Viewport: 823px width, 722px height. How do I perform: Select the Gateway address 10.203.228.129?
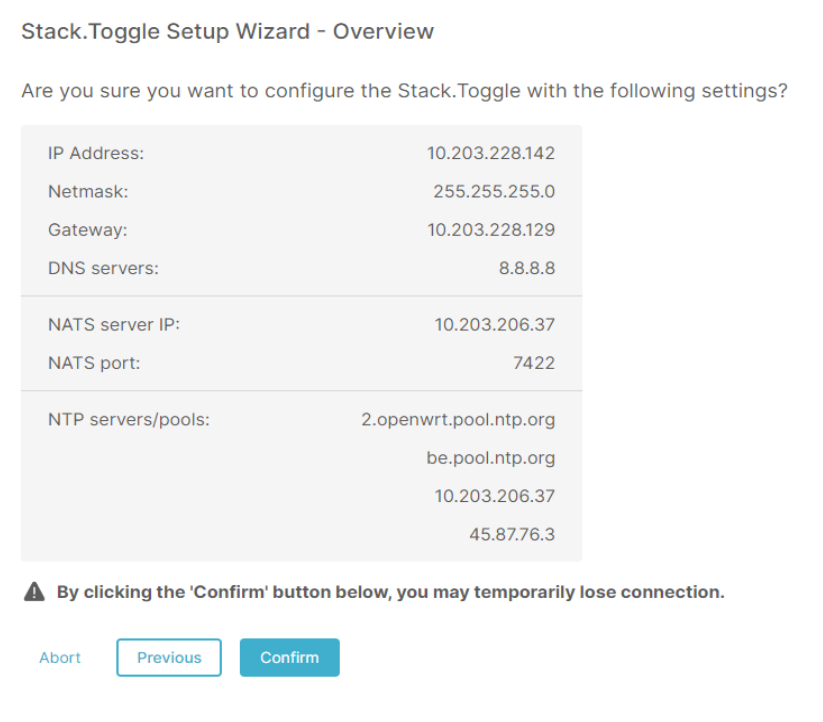pos(490,229)
